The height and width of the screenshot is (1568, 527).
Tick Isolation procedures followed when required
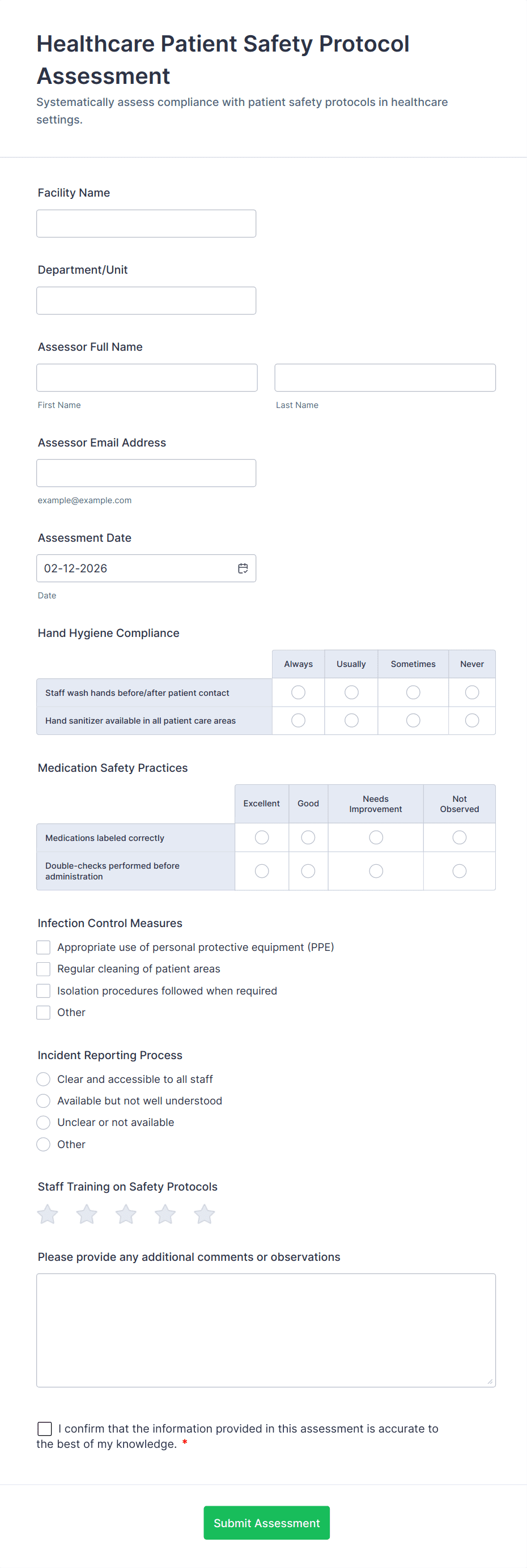pos(43,991)
